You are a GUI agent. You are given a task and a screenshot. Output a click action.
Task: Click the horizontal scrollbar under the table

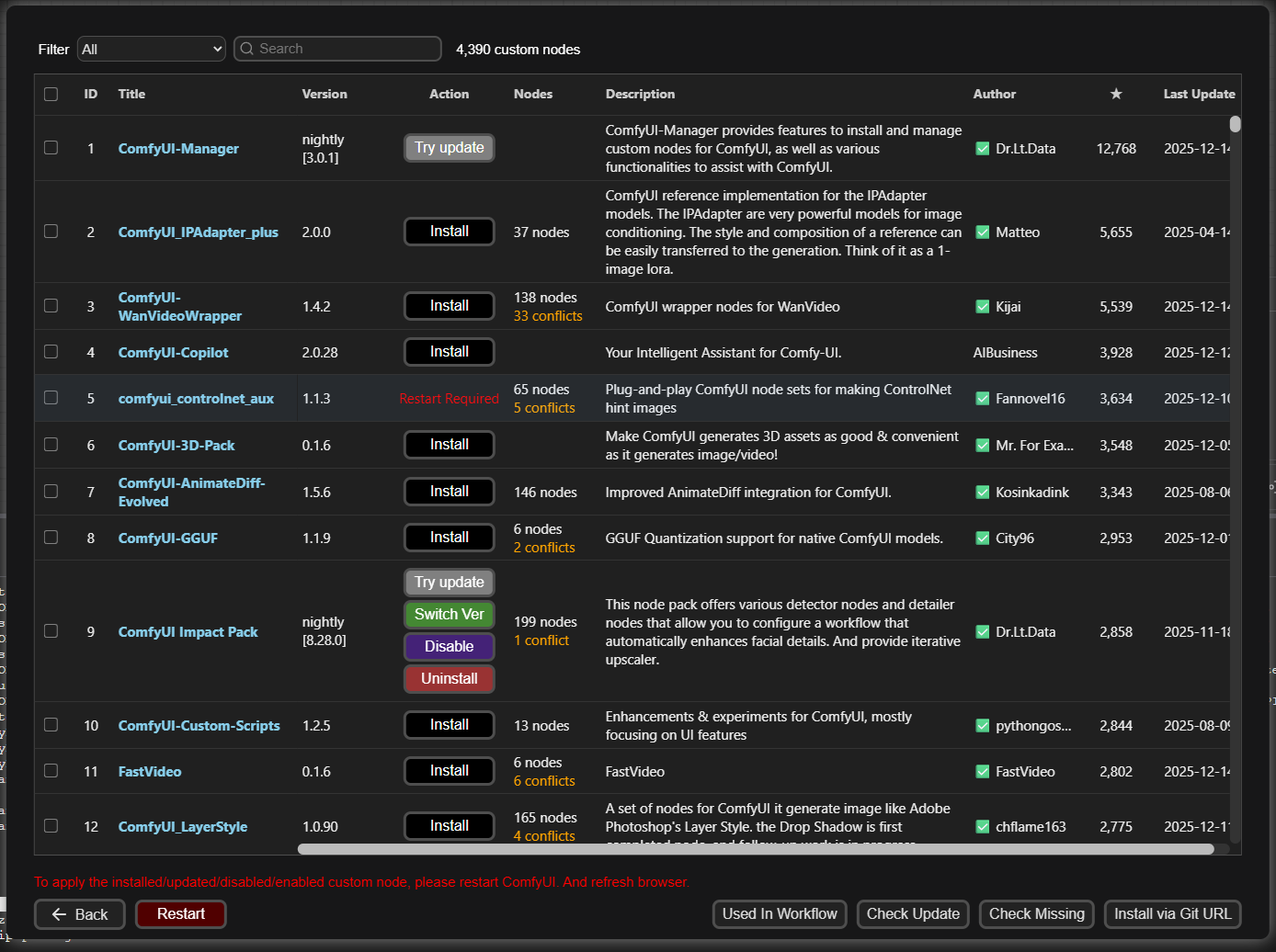click(754, 849)
